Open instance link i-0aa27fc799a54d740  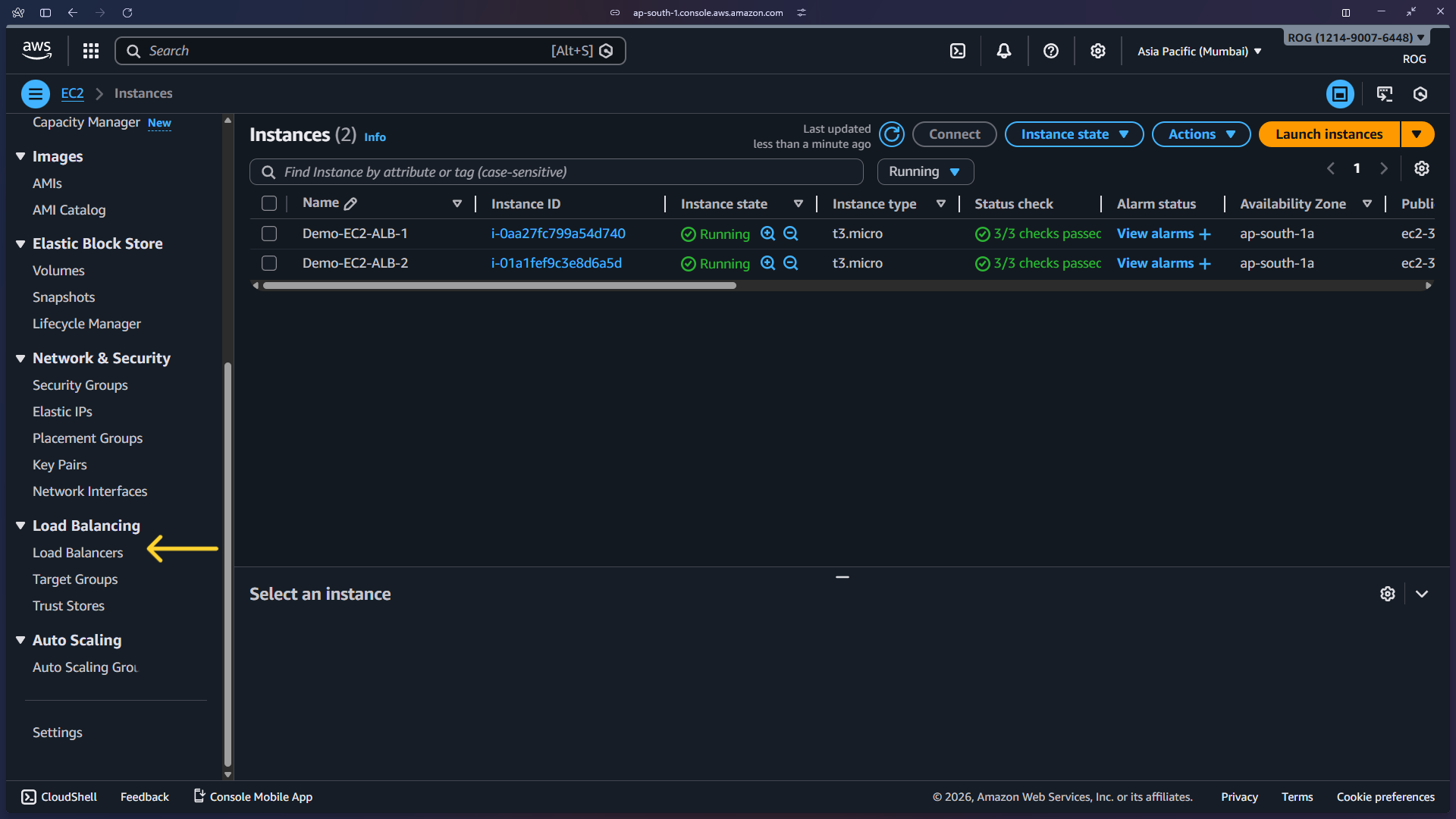[558, 234]
